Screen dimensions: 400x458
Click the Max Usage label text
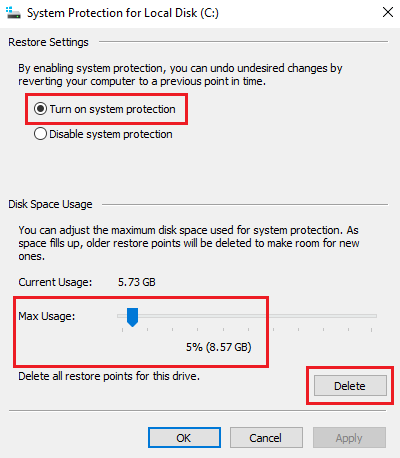[x=47, y=316]
